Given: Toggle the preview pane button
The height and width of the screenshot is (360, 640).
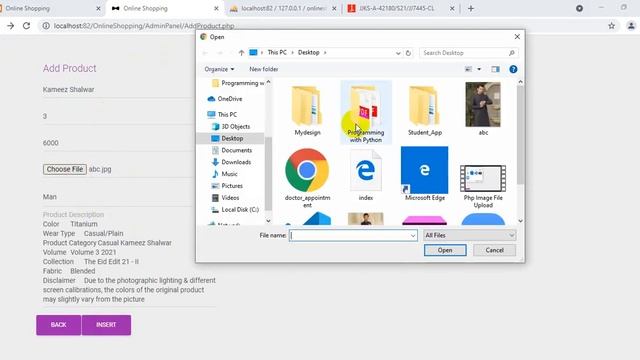Looking at the screenshot, I should [495, 69].
